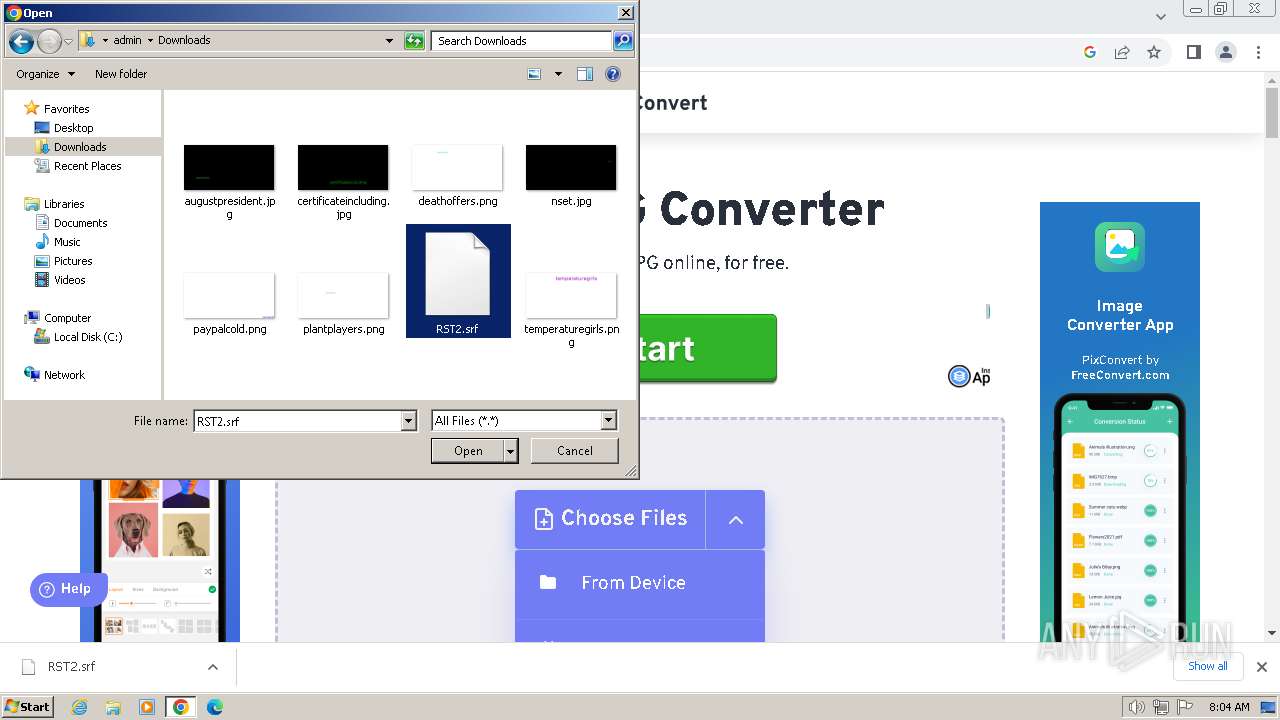Share this page in Chrome
1280x720 pixels.
coord(1122,52)
